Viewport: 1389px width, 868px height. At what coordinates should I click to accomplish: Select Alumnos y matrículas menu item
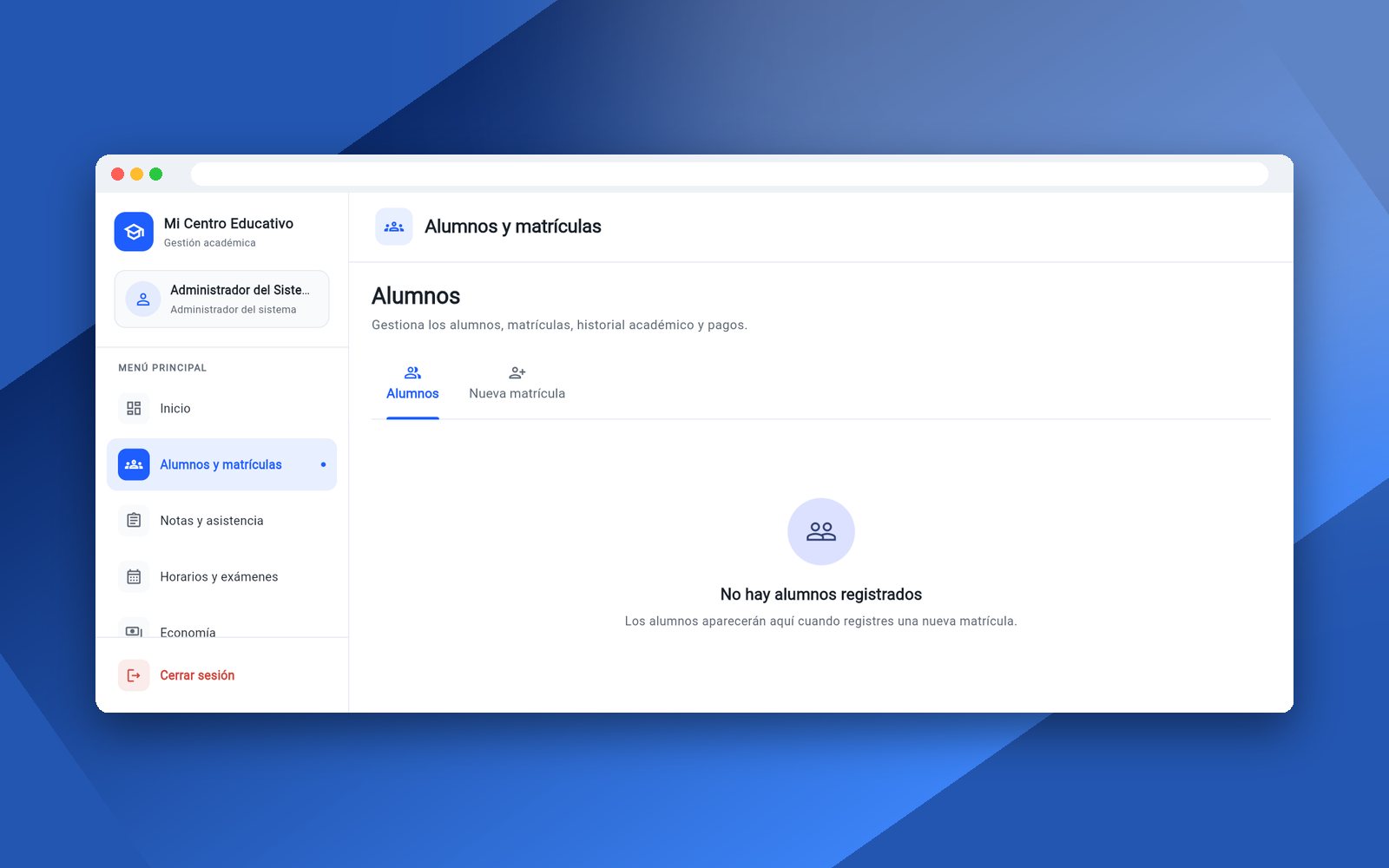tap(221, 464)
